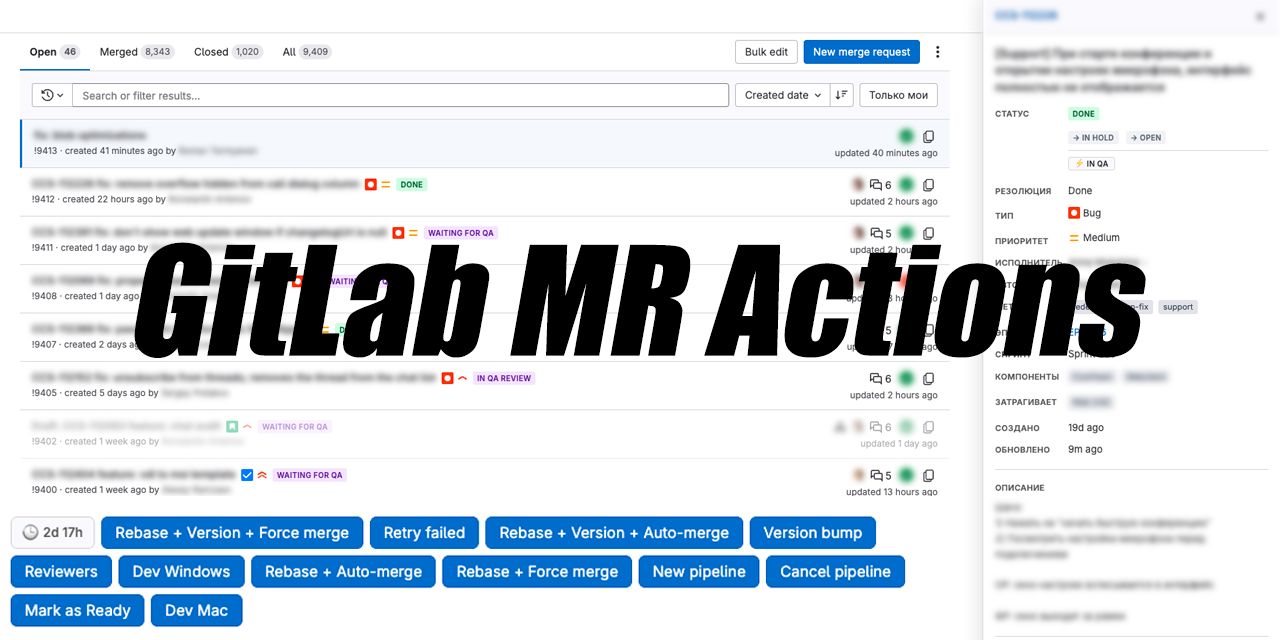Click comments icon on MR !9412

coord(876,185)
